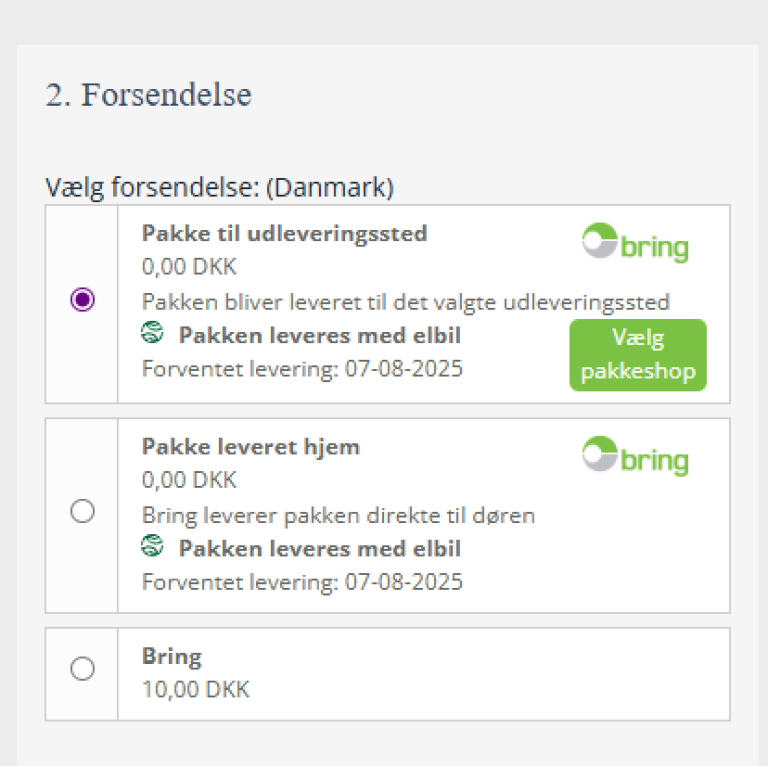Click the "2. Forsendelse" section heading

[148, 95]
